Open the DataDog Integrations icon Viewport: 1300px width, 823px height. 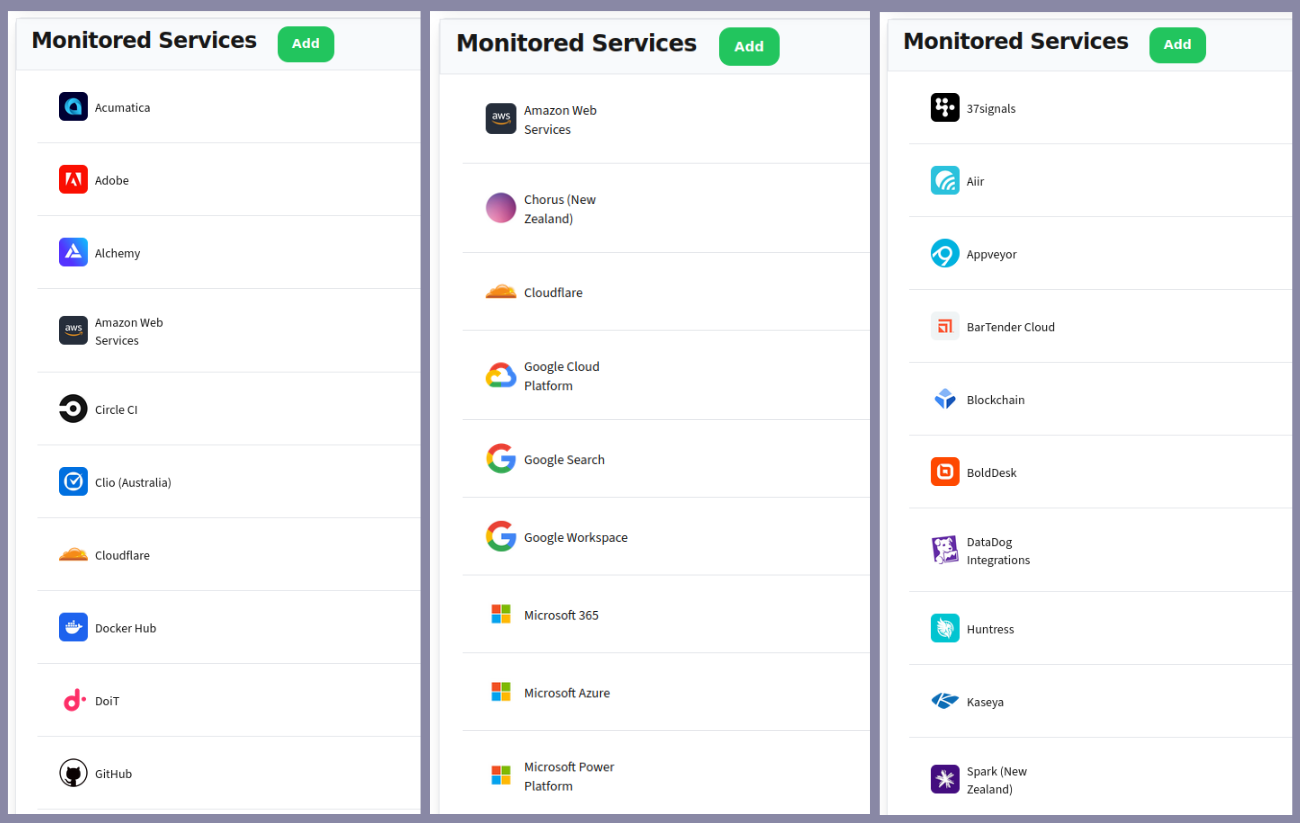pos(945,551)
